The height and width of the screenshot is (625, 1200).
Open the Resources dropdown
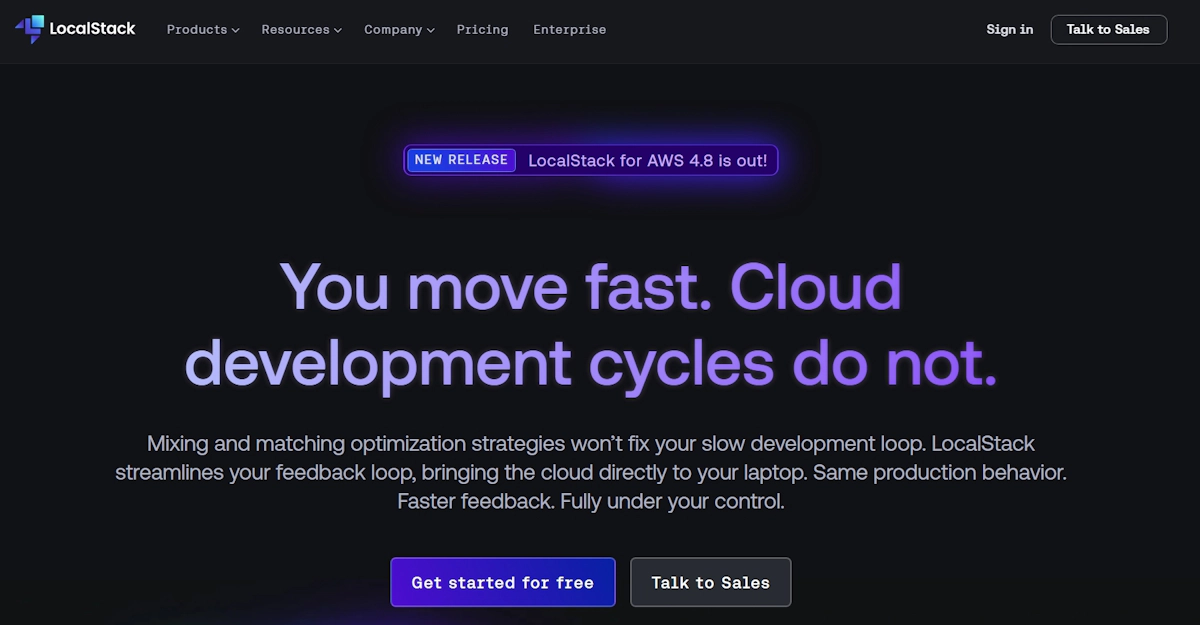click(x=296, y=30)
